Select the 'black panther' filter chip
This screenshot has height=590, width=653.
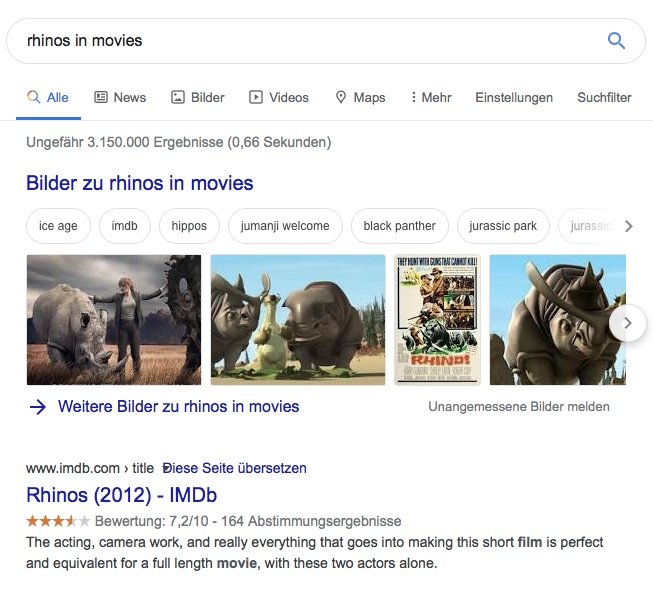pos(400,226)
